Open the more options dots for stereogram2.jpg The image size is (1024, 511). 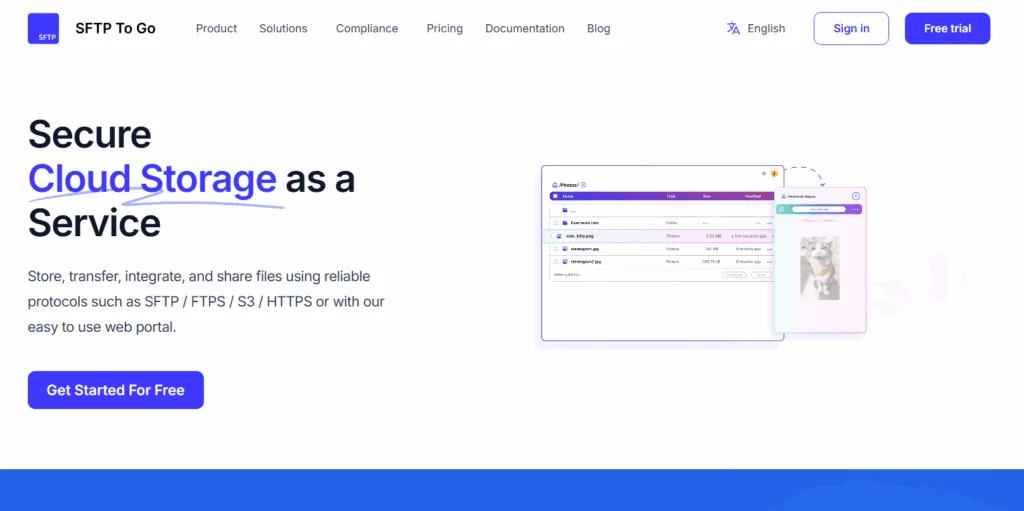769,262
